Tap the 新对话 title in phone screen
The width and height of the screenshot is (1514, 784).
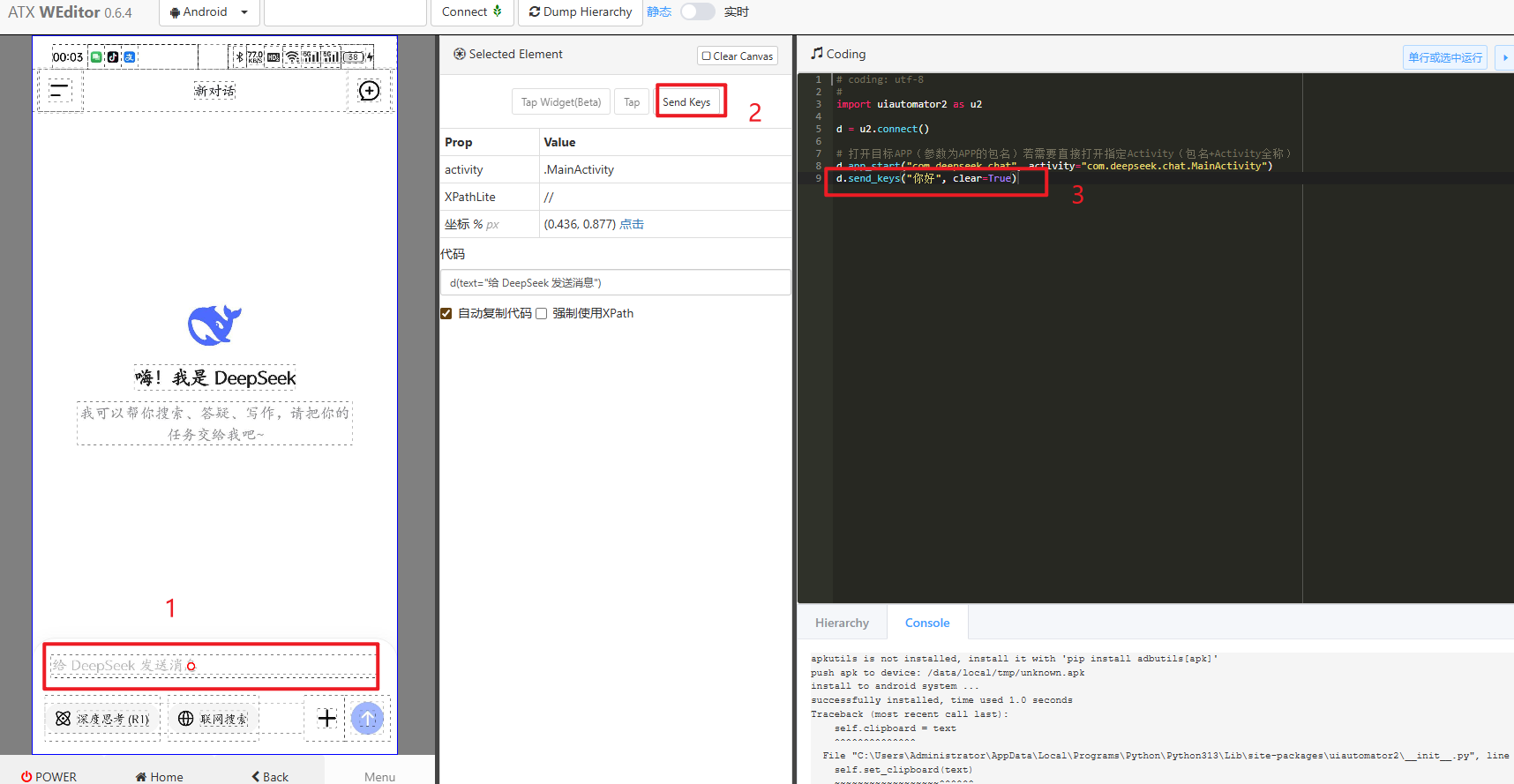tap(214, 90)
